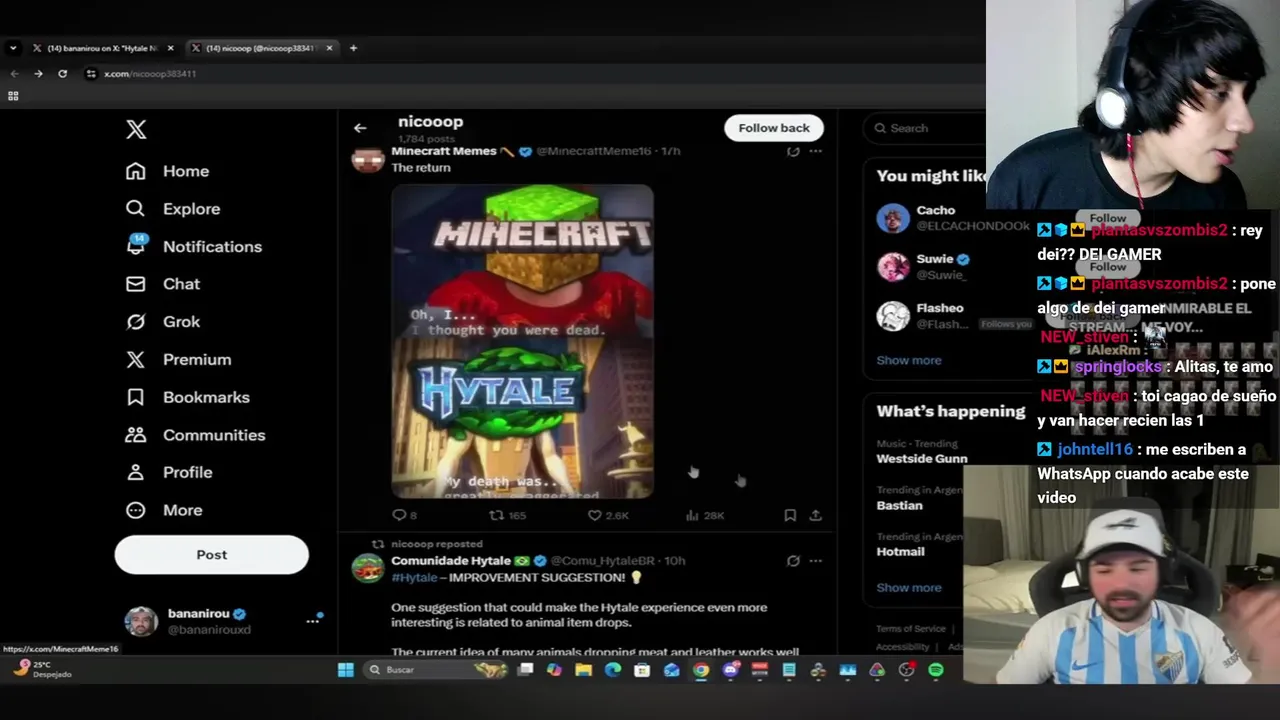This screenshot has height=720, width=1280.
Task: Open the tab search dropdown arrow
Action: point(13,48)
